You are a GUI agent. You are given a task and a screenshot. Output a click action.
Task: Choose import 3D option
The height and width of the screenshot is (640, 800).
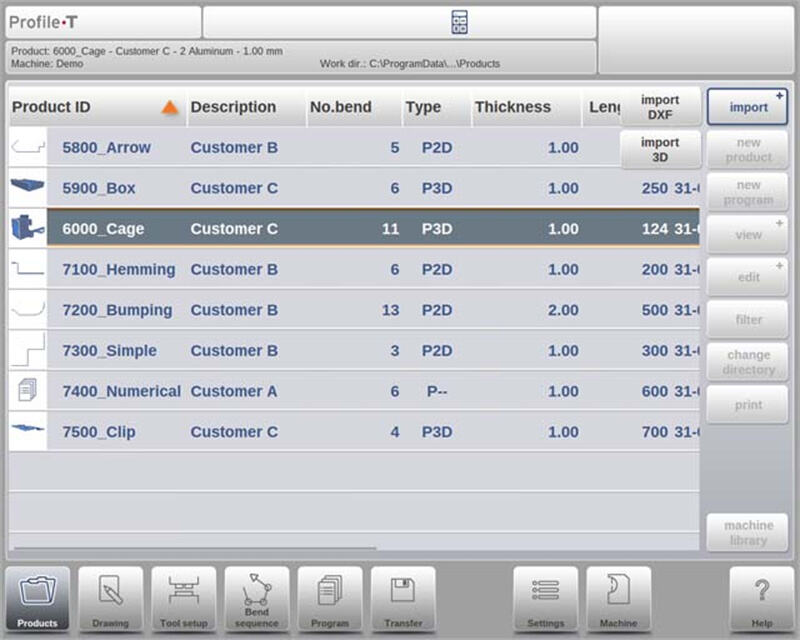click(660, 149)
